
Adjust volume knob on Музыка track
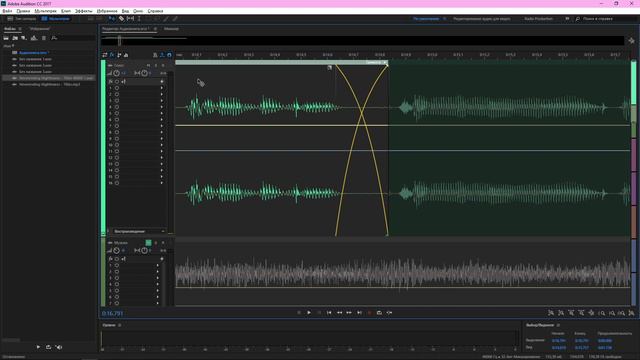pyautogui.click(x=117, y=250)
